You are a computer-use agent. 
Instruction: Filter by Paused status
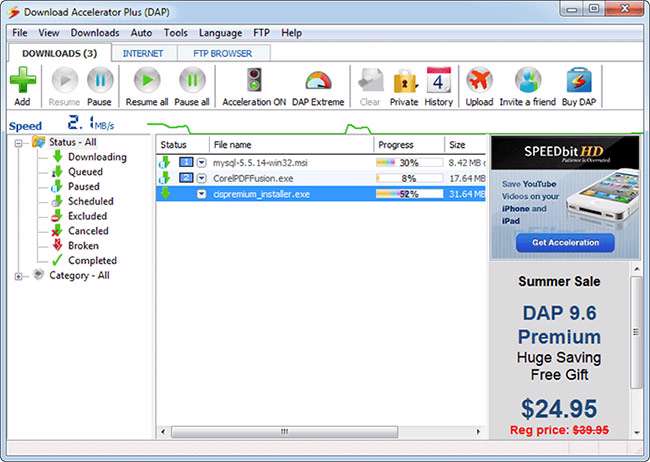point(84,187)
